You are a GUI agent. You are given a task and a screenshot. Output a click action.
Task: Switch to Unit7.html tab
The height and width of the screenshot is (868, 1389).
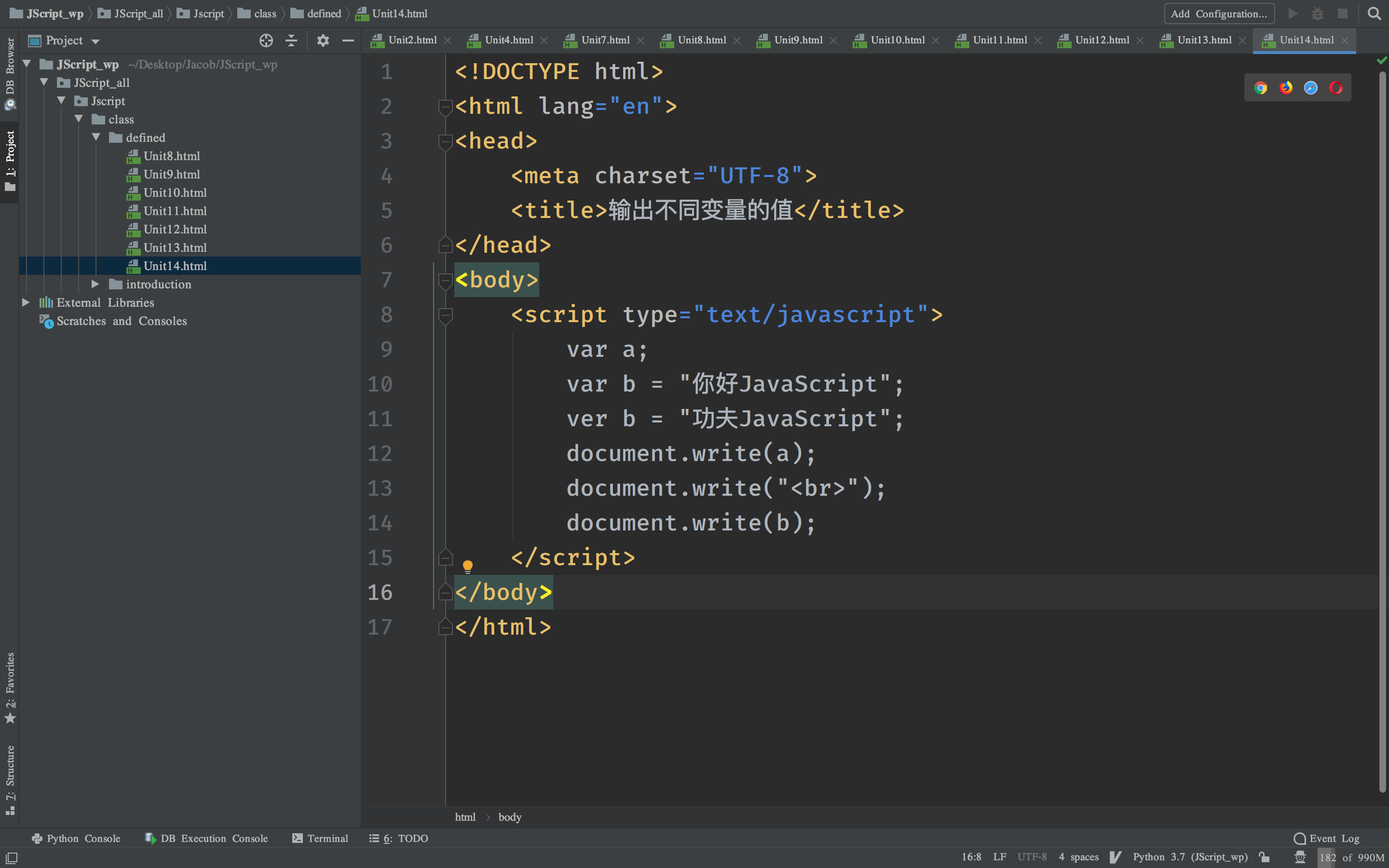tap(605, 40)
